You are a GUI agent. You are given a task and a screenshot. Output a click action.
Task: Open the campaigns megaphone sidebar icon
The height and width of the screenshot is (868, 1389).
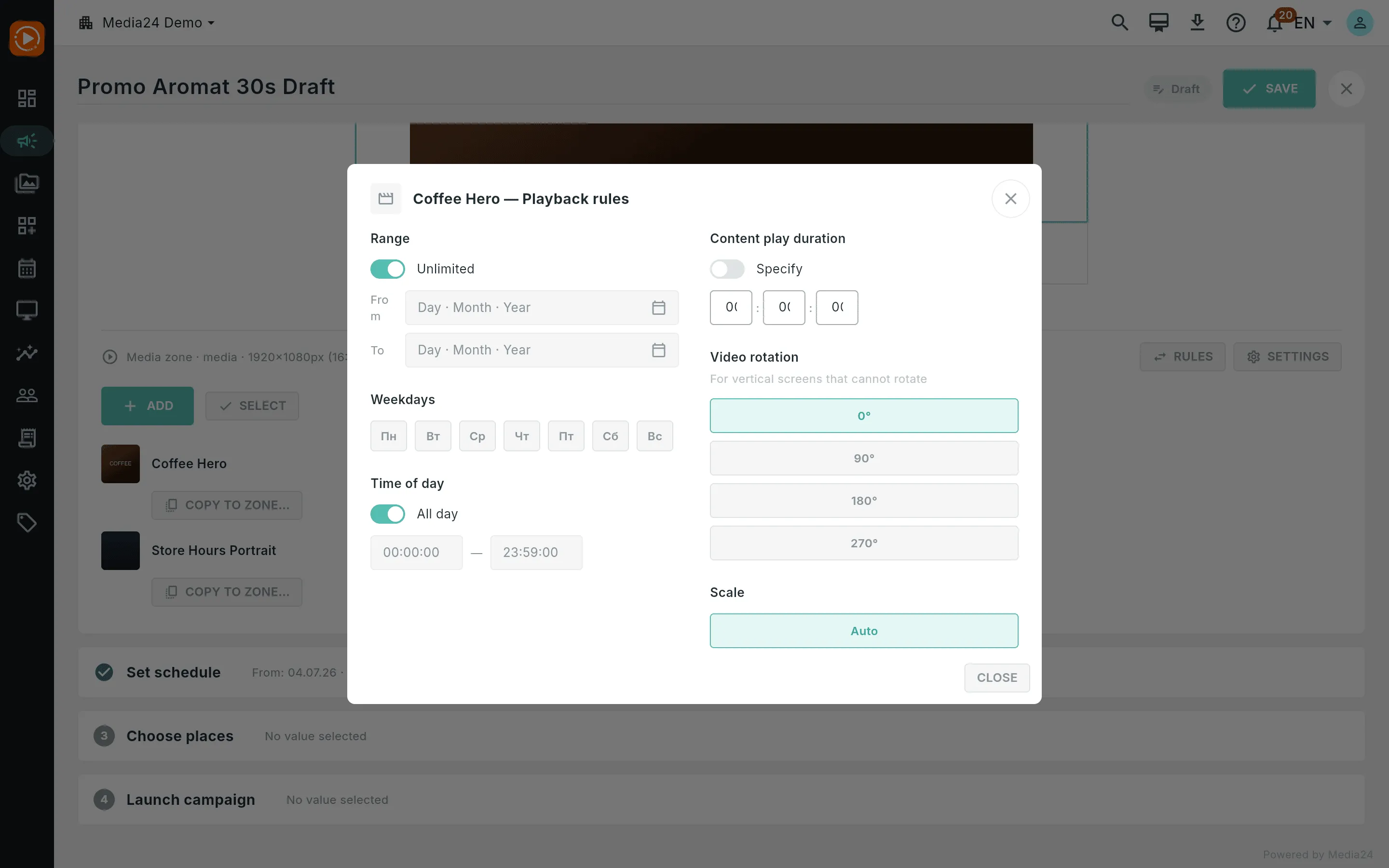click(x=27, y=141)
